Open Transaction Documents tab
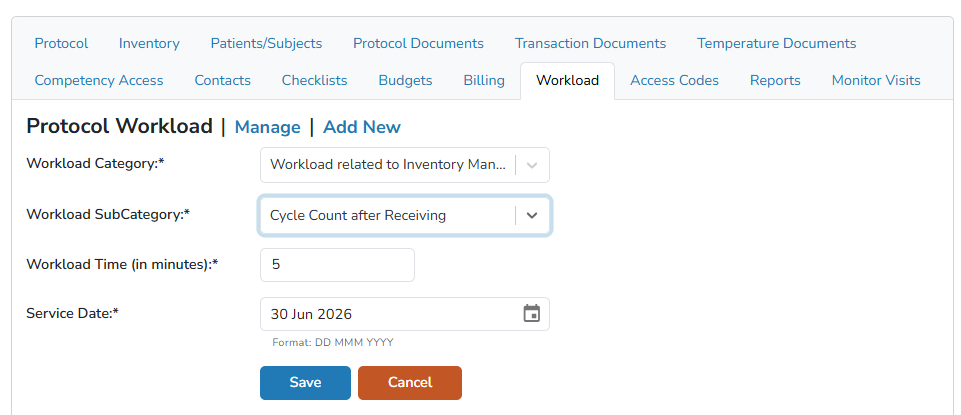The height and width of the screenshot is (415, 961). (x=590, y=44)
